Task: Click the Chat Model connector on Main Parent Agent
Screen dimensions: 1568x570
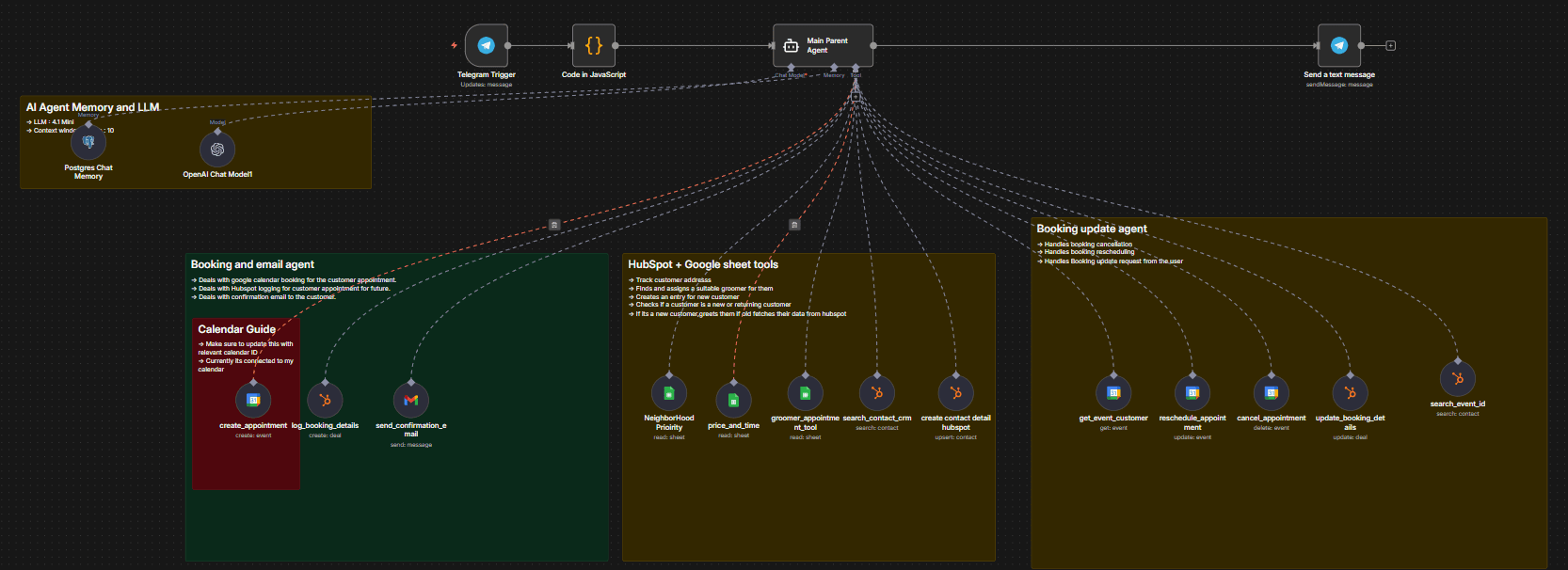Action: 791,68
